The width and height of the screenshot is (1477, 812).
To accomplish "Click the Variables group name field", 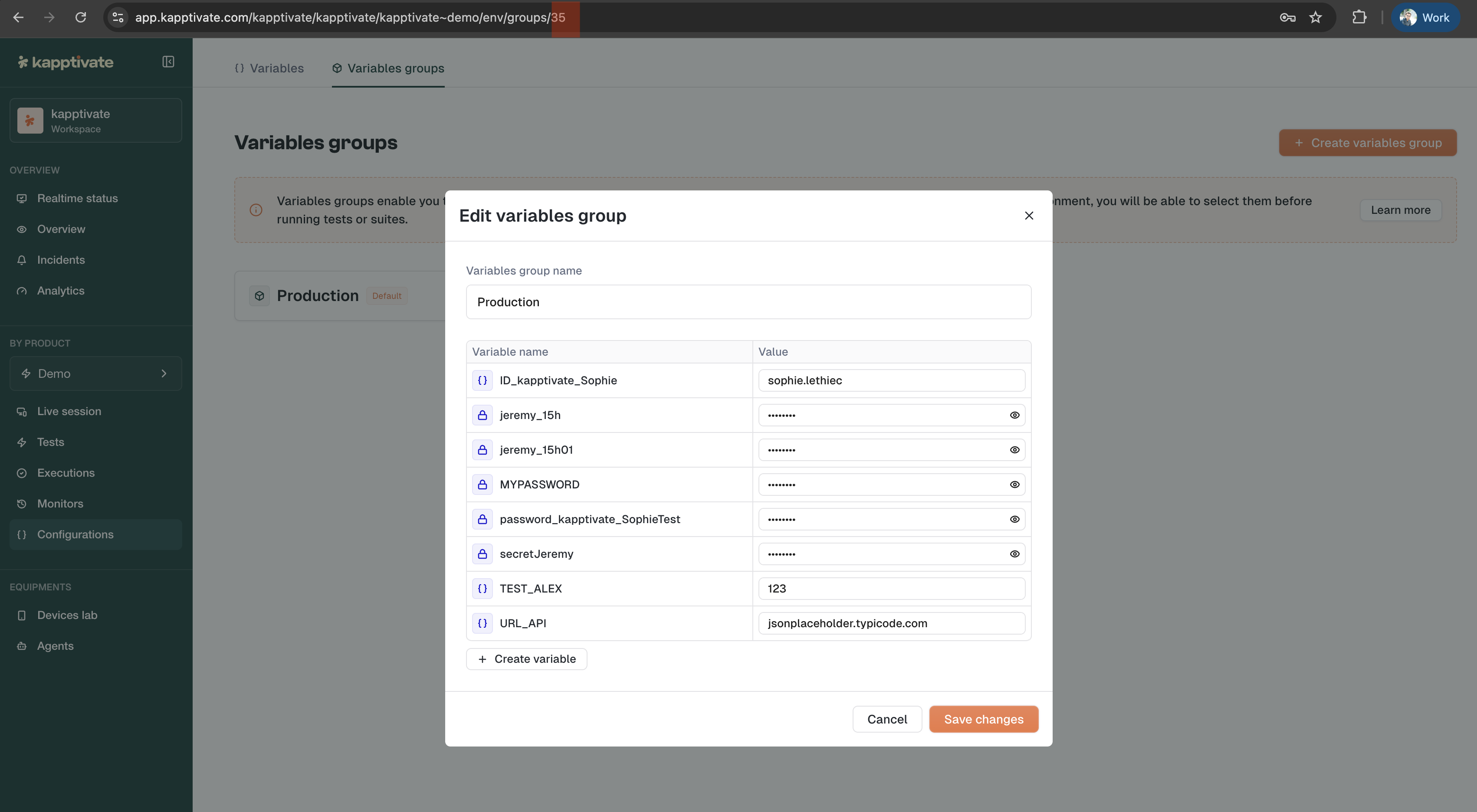I will pyautogui.click(x=748, y=302).
